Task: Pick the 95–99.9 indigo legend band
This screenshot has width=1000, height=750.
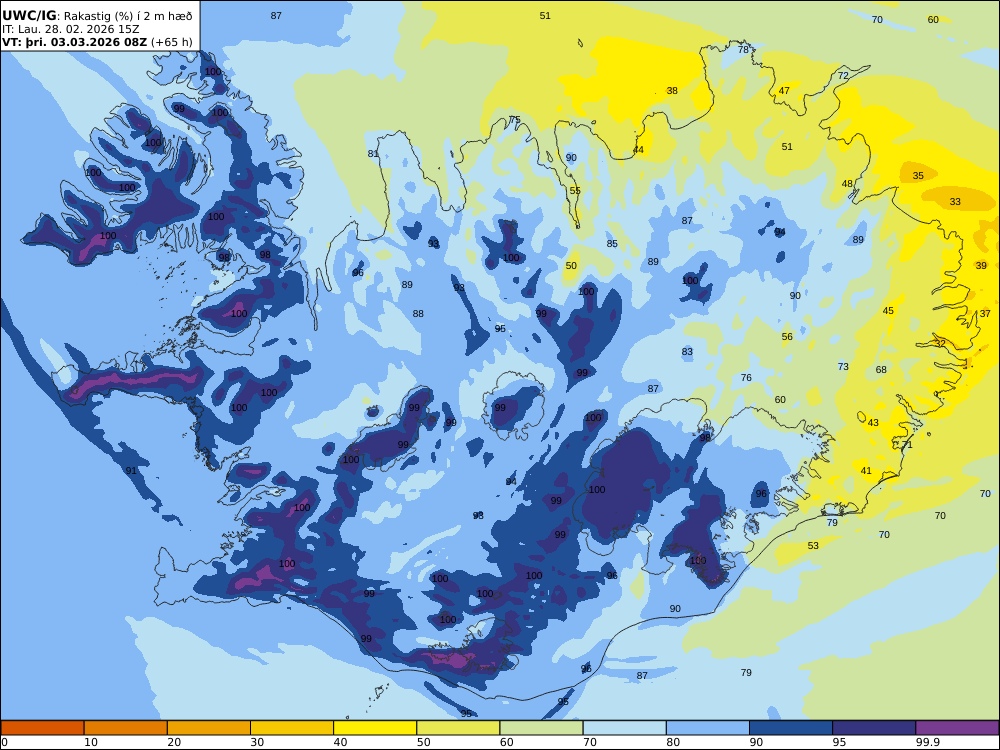Action: [x=874, y=728]
